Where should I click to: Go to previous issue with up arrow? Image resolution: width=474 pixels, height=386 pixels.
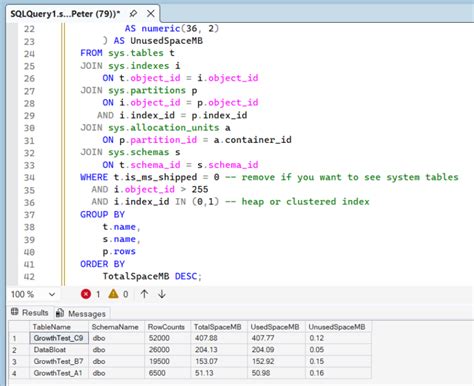[144, 294]
